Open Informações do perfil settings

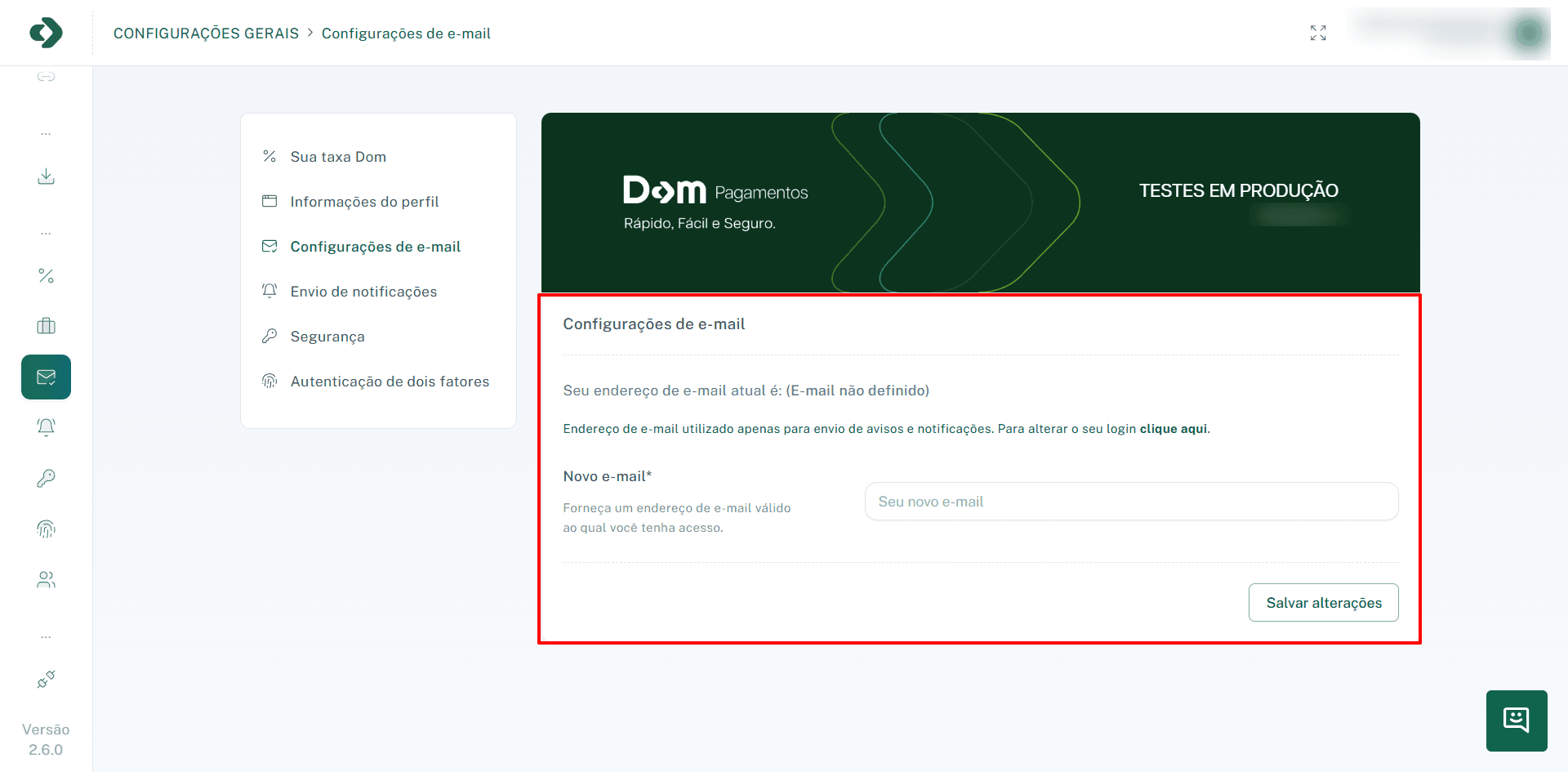tap(364, 201)
